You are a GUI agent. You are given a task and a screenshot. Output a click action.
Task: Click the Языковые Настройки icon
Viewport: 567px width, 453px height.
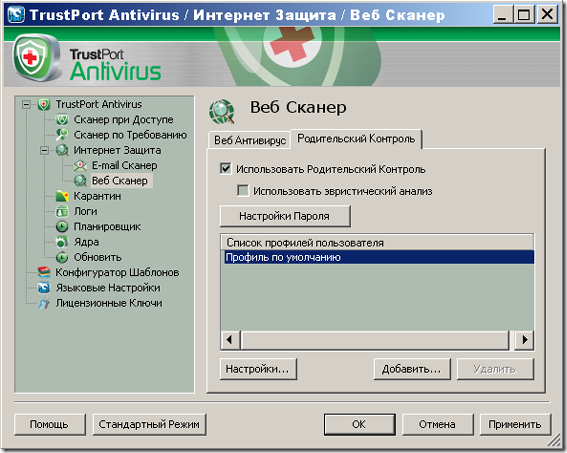click(44, 288)
